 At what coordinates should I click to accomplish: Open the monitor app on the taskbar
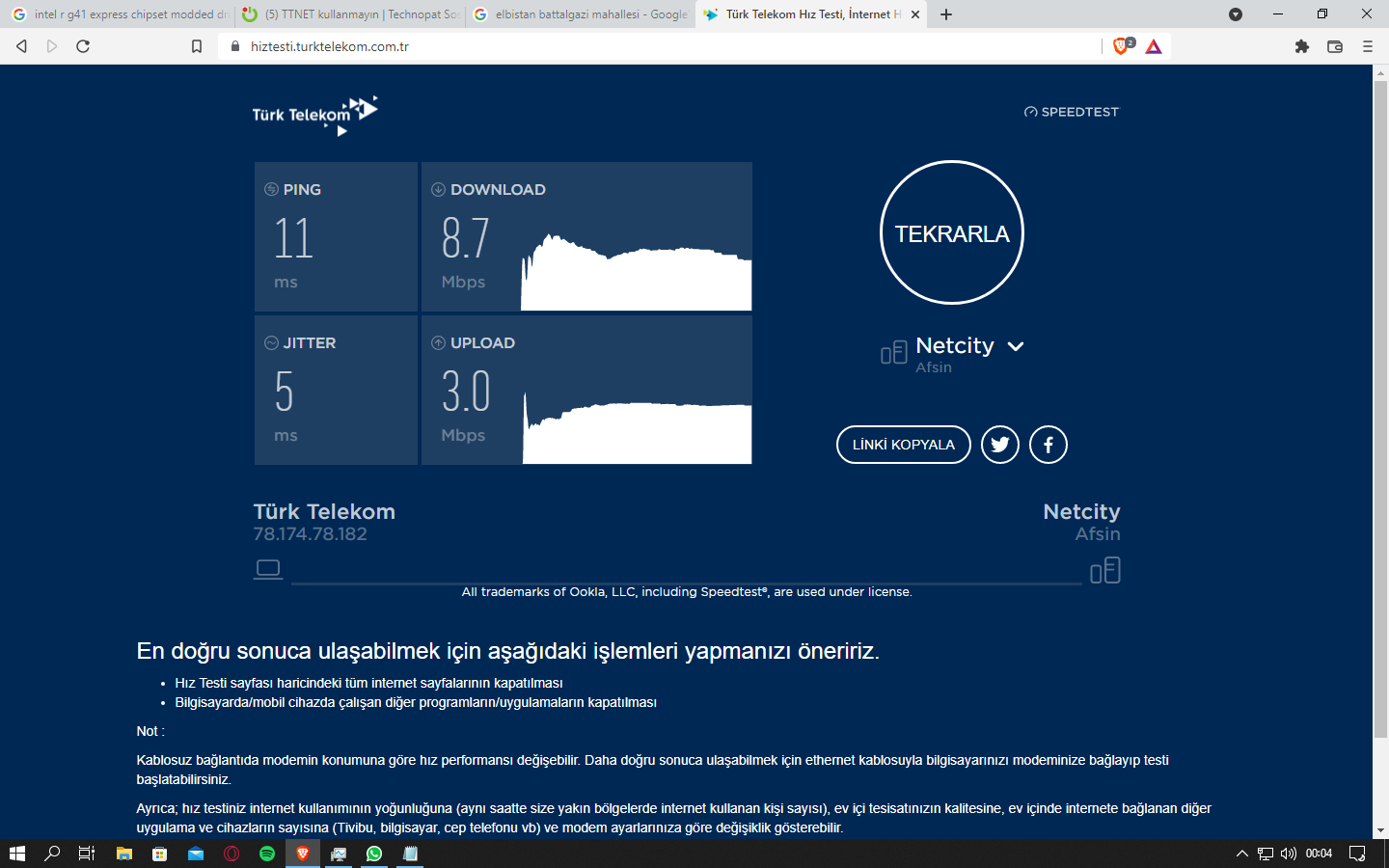click(x=339, y=854)
